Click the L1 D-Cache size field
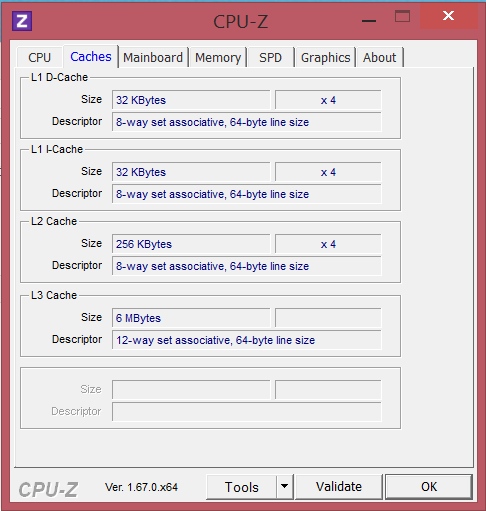 pyautogui.click(x=191, y=100)
